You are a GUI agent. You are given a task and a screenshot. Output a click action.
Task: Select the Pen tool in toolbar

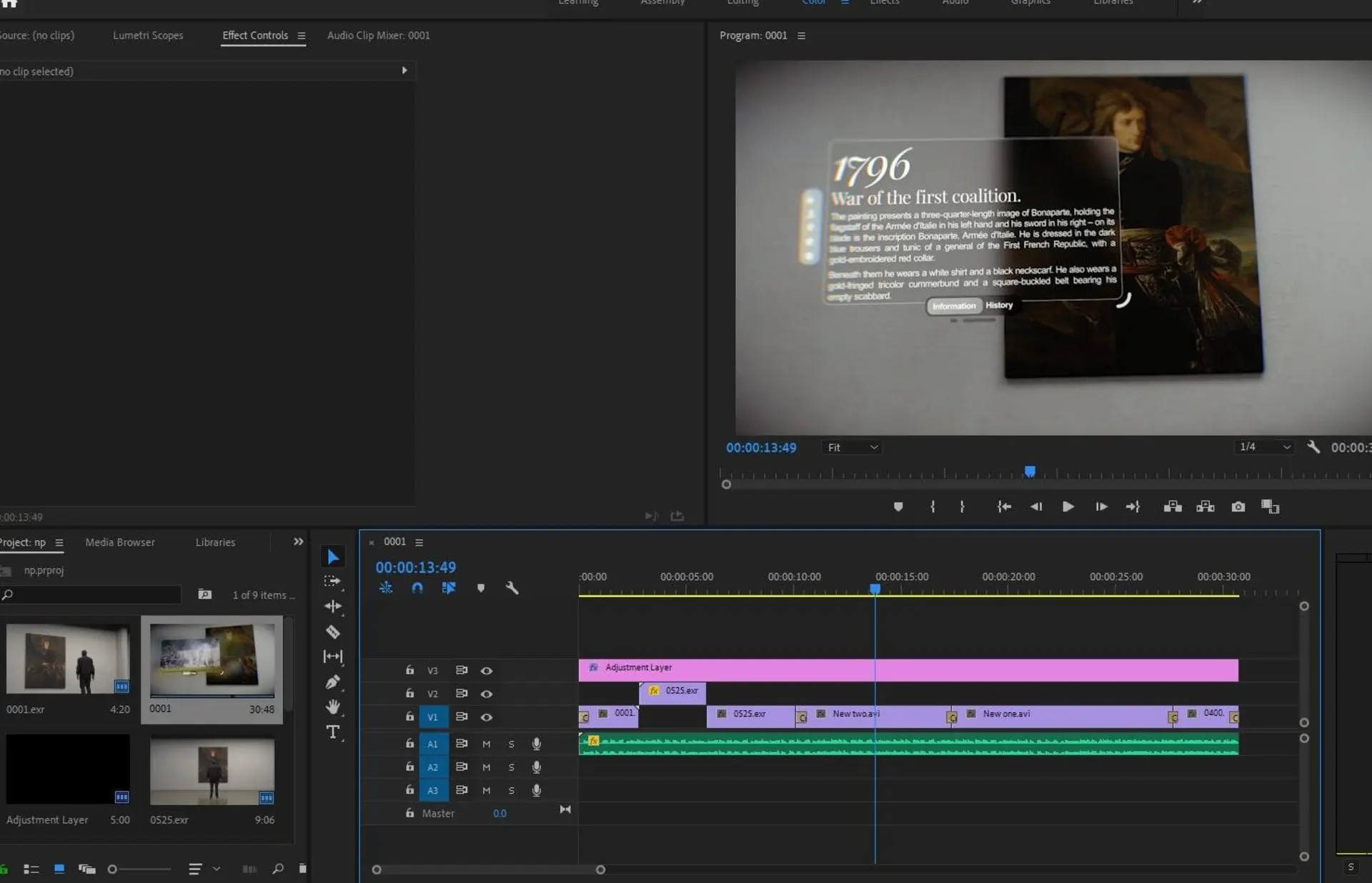pos(333,681)
